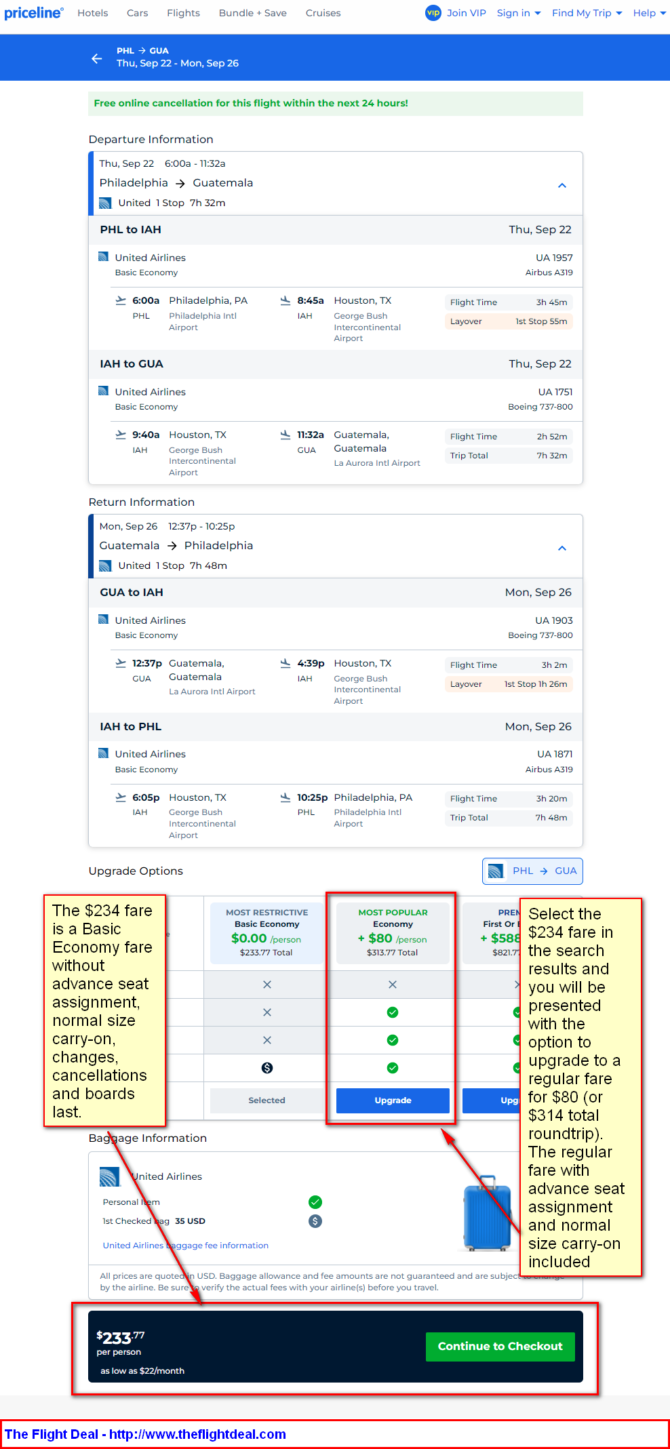Viewport: 670px width, 1449px height.
Task: Open United Airlines baggage fee information link
Action: 186,1245
